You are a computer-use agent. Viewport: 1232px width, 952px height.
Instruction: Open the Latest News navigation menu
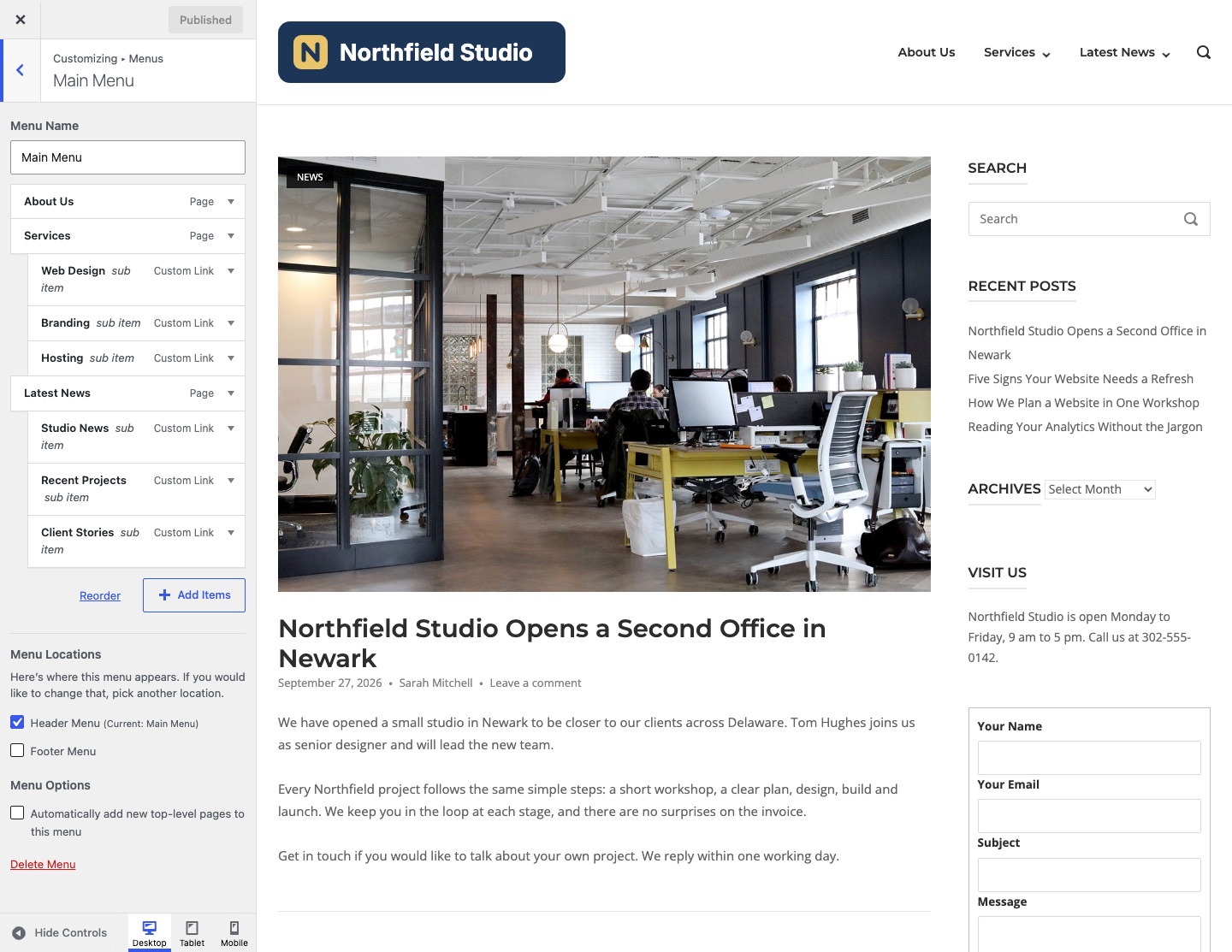[1125, 52]
